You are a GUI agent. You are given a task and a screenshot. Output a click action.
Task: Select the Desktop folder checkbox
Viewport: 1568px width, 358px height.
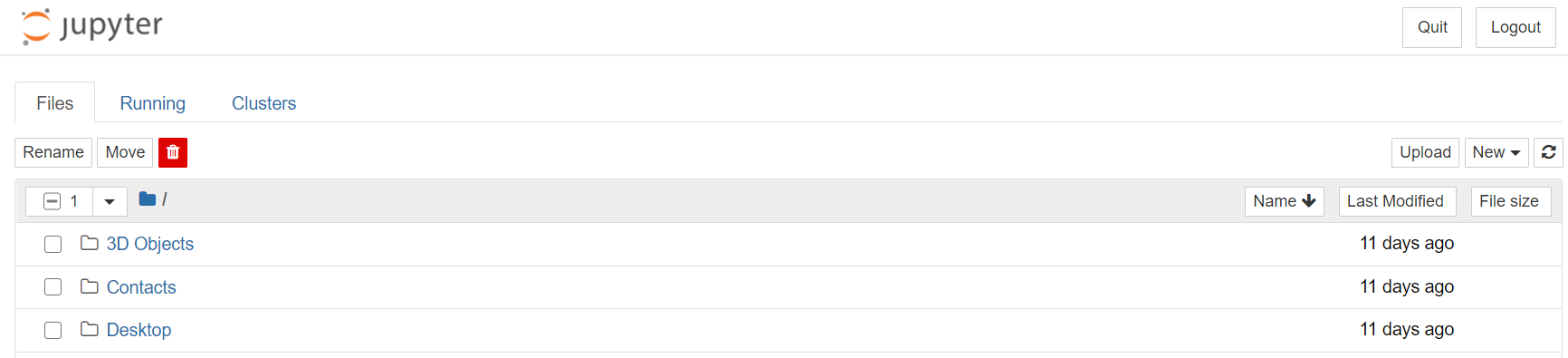pos(53,330)
